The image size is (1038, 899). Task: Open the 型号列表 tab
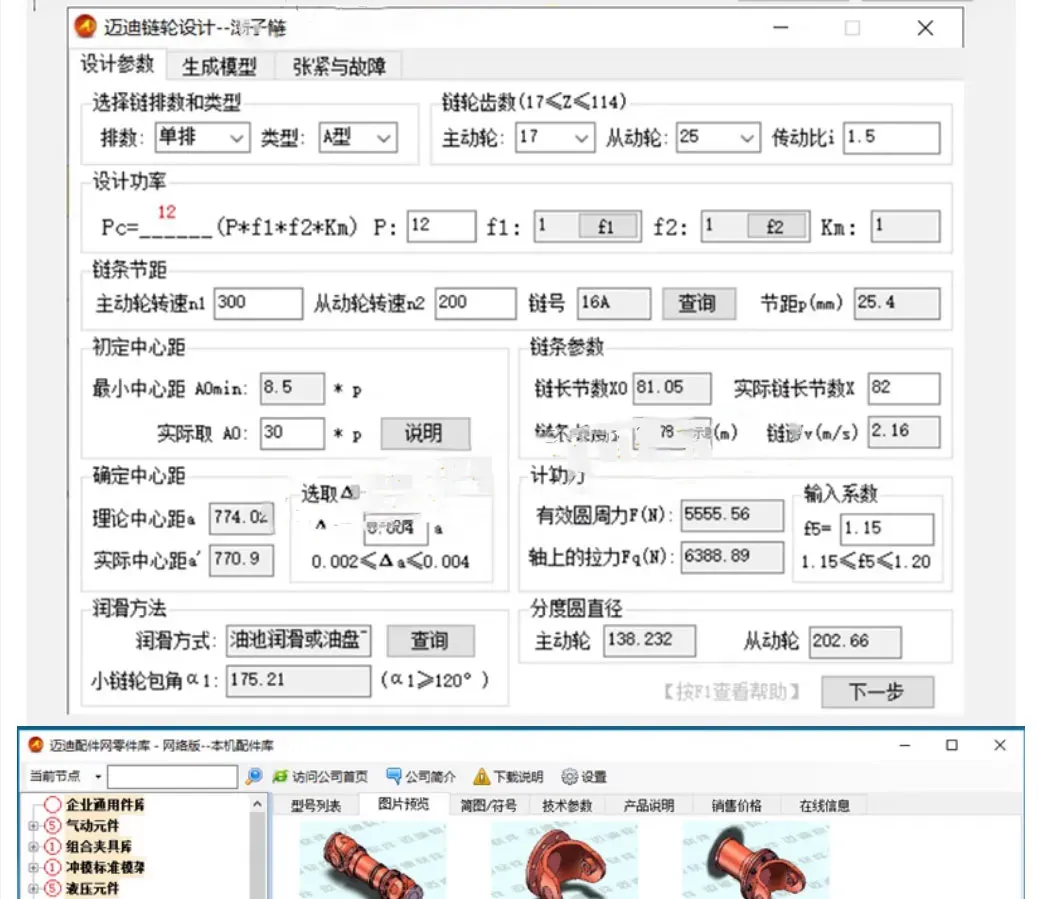[x=316, y=806]
